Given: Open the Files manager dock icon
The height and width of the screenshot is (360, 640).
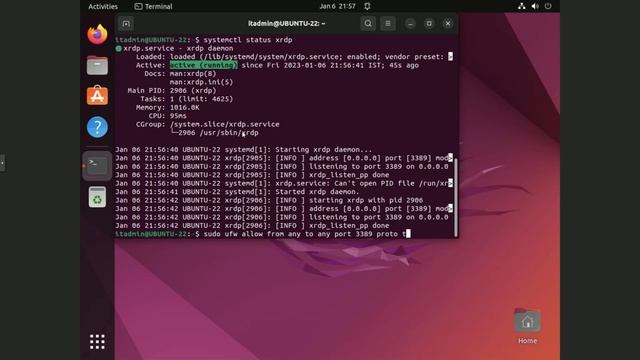Looking at the screenshot, I should (x=97, y=65).
